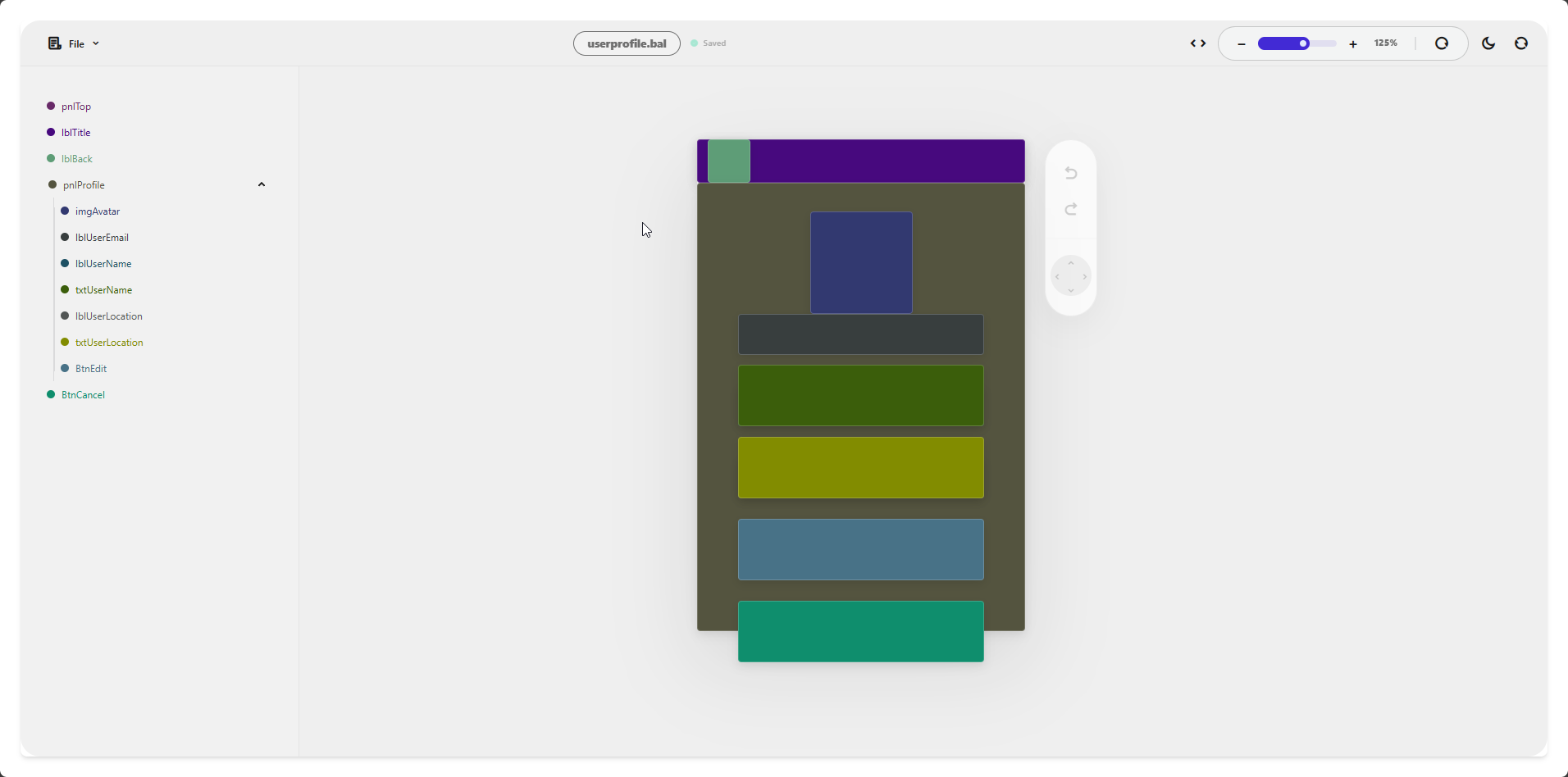This screenshot has height=777, width=1568.
Task: Click the zoom out minus button
Action: coord(1242,44)
